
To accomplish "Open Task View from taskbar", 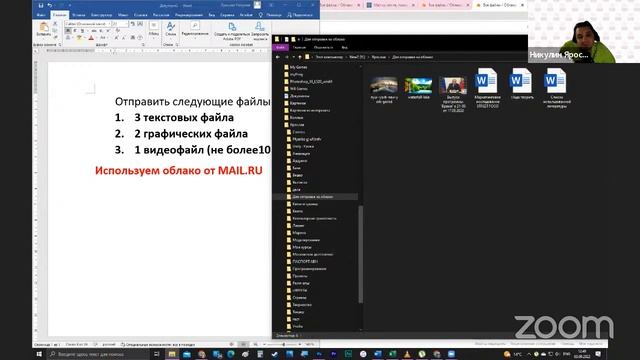I will [157, 354].
